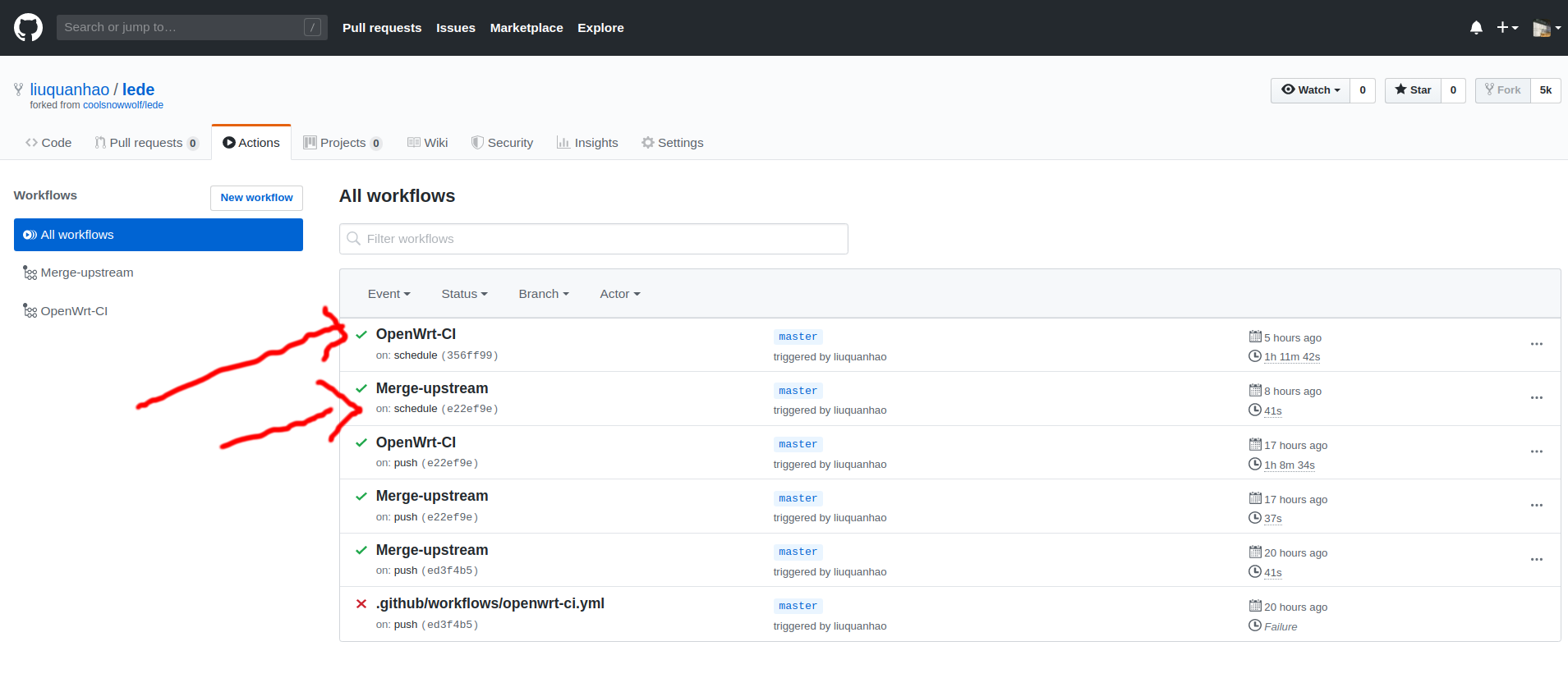Open the OpenWrt-CI push run e22ef9e

point(416,442)
